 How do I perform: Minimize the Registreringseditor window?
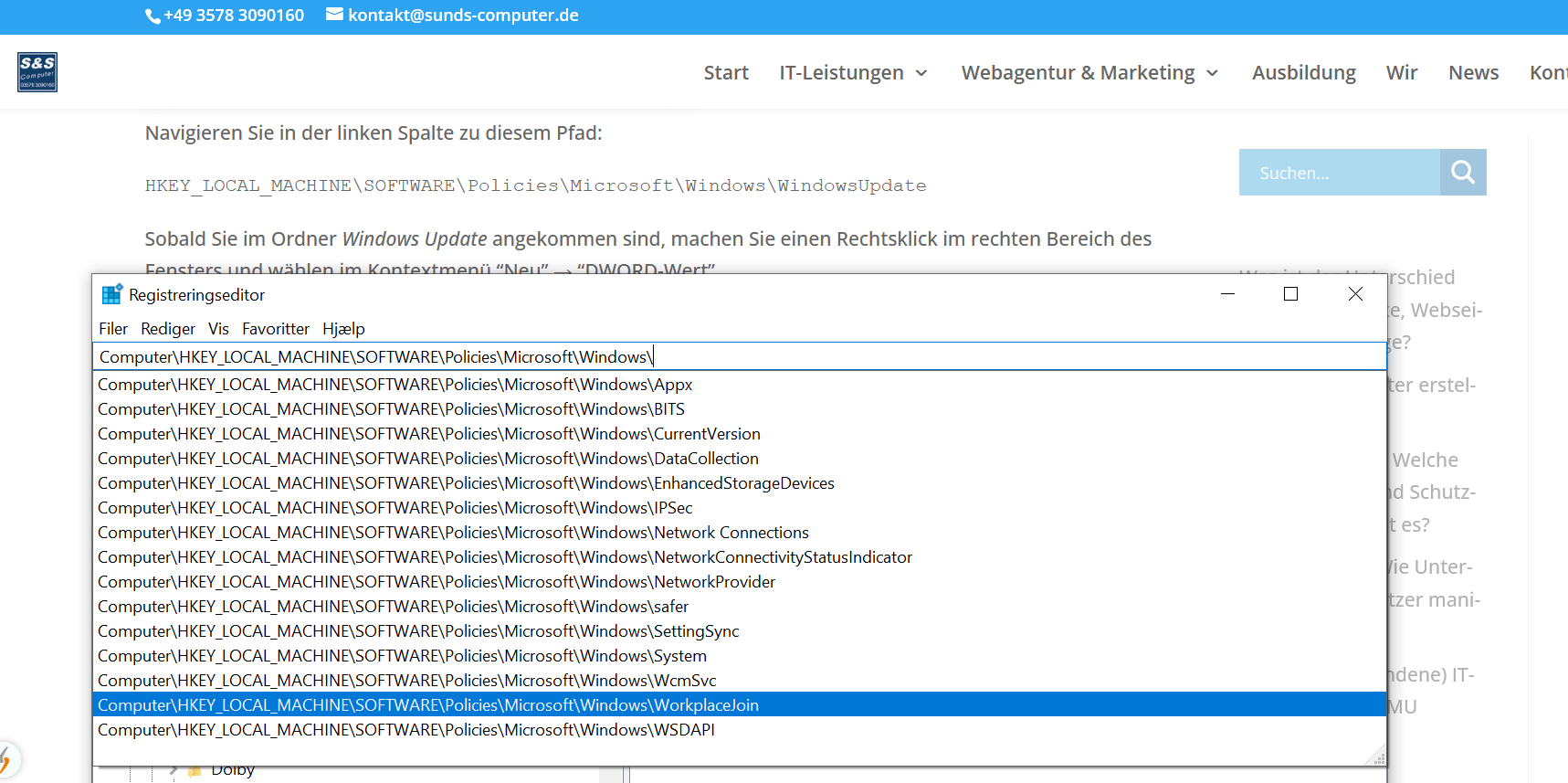(1227, 294)
